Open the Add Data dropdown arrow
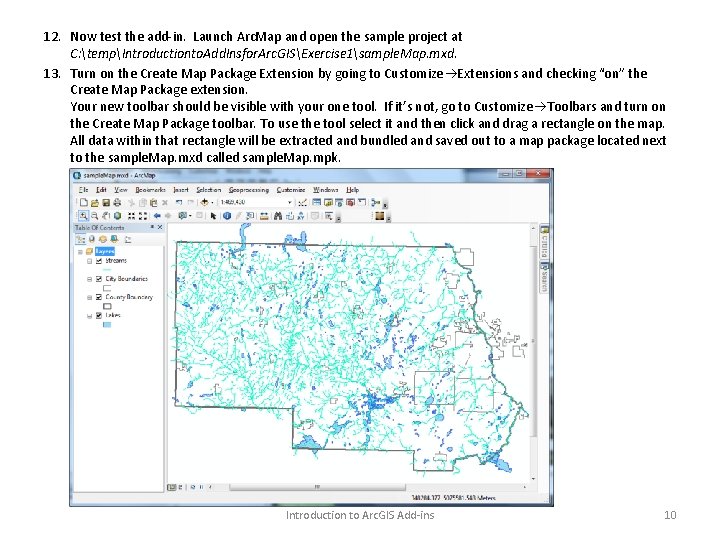Image resolution: width=720 pixels, height=540 pixels. pos(212,202)
